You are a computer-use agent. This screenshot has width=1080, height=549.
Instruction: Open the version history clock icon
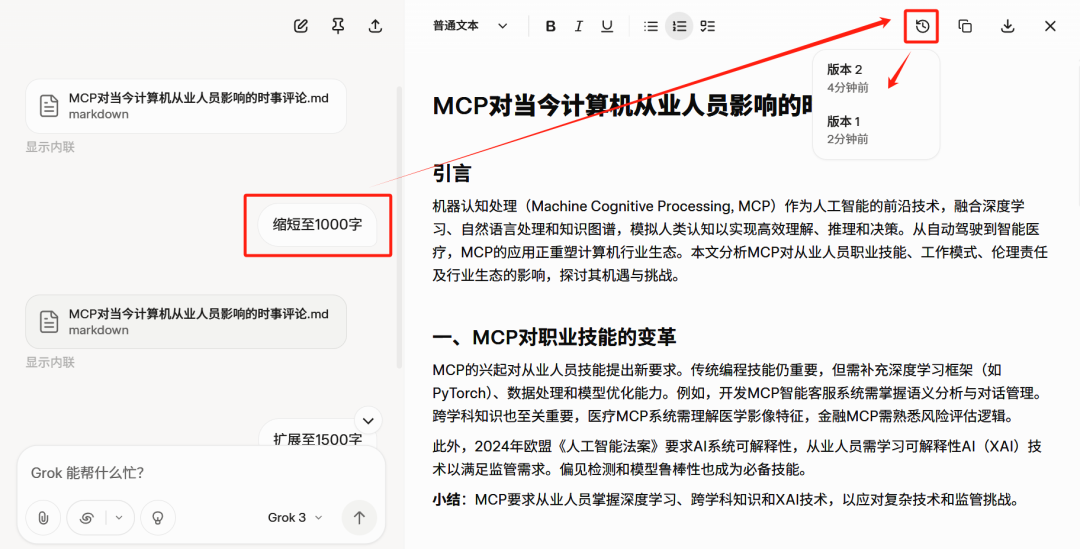click(922, 27)
